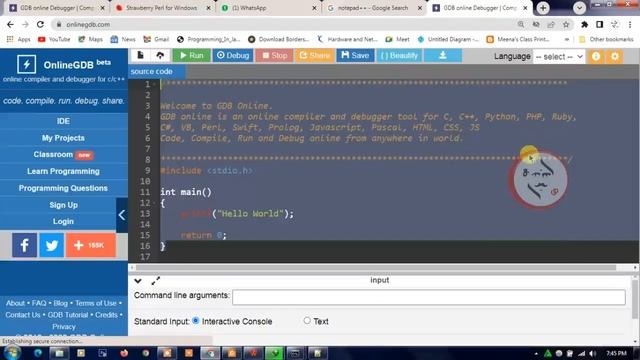
Task: Open the Extensions puzzle icon
Action: pos(584,24)
